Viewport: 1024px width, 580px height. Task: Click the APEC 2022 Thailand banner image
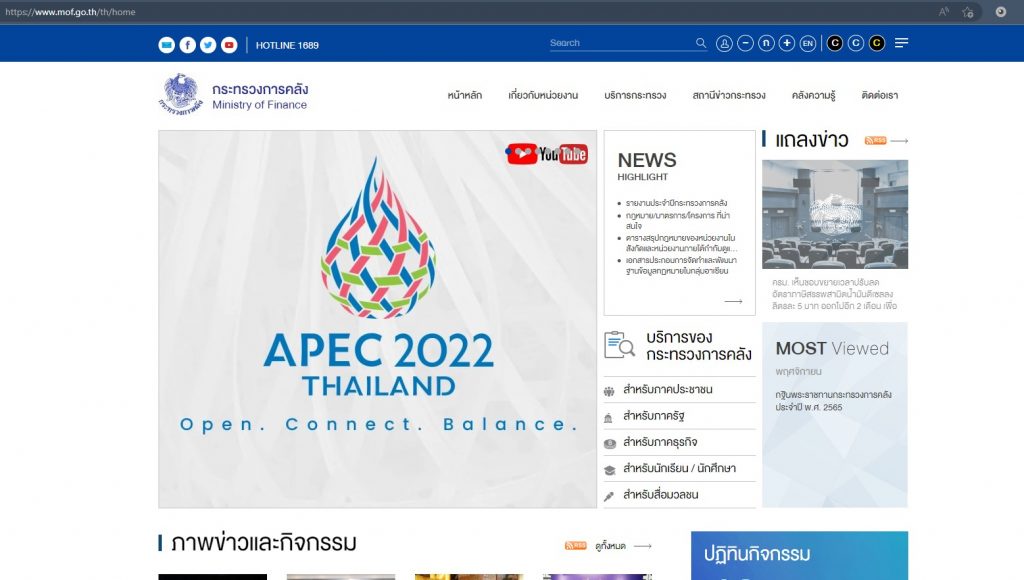(x=377, y=319)
